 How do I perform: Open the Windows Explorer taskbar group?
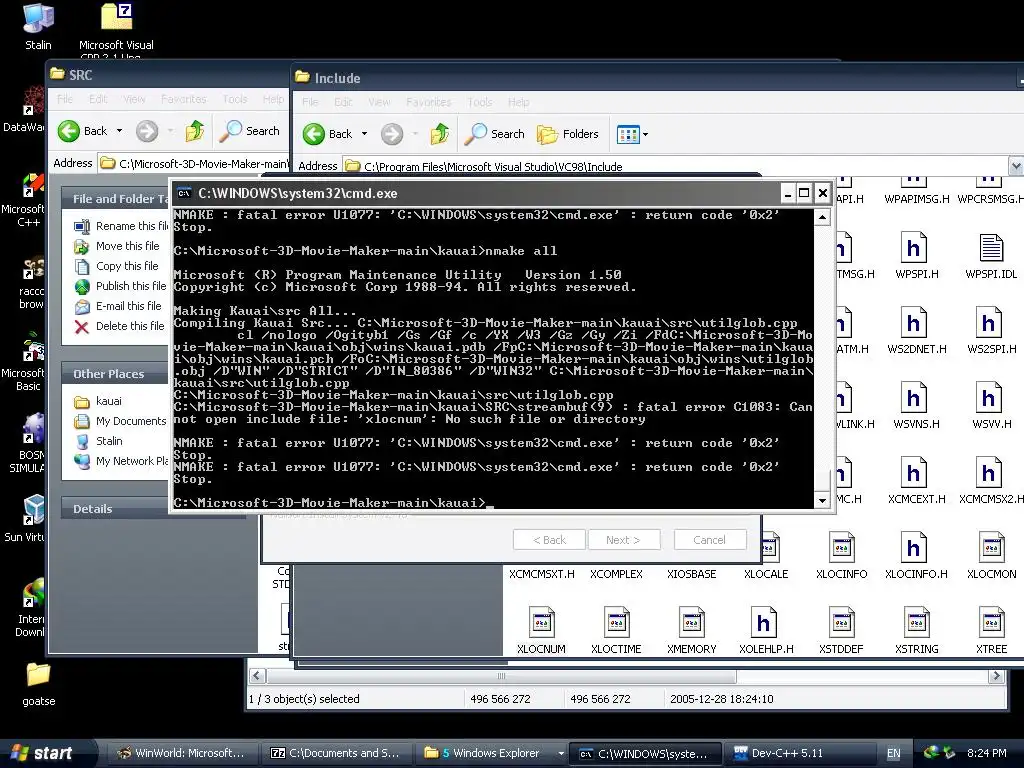click(492, 753)
